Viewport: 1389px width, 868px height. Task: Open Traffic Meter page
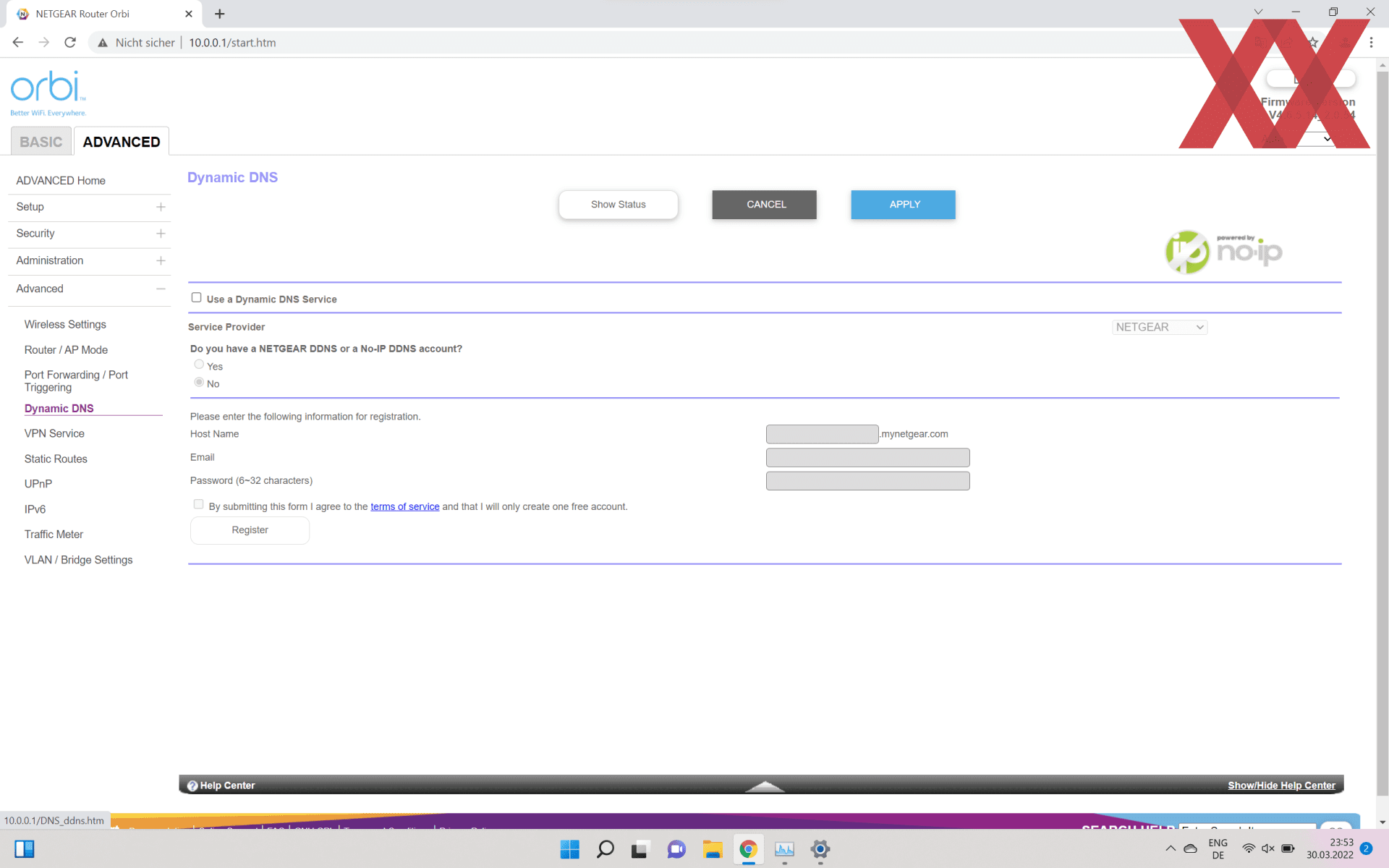(x=54, y=535)
